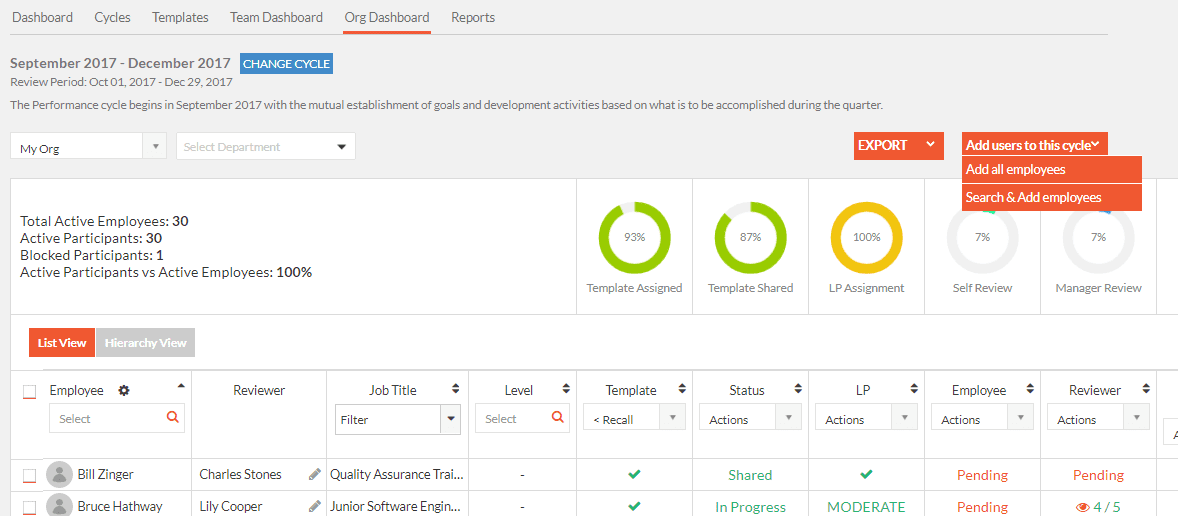
Task: Click Bruce Hathway's employee Pending status
Action: (982, 507)
